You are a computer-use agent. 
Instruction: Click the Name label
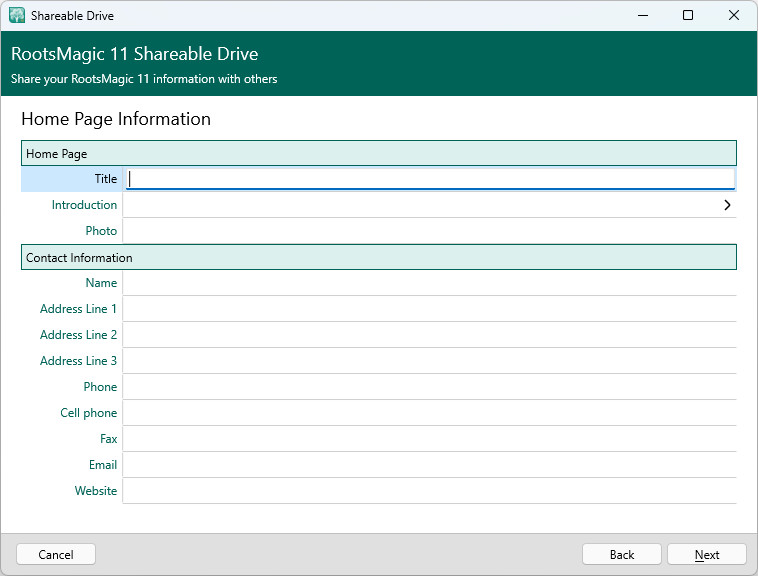pos(101,283)
